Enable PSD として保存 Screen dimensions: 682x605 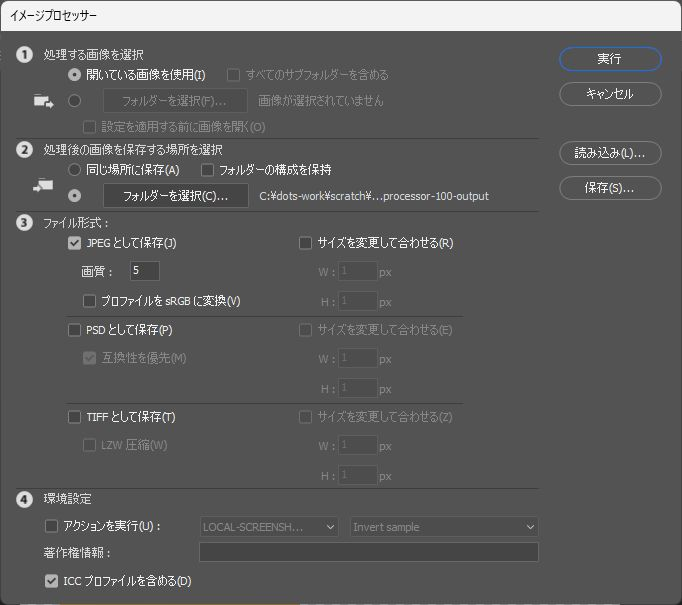coord(74,330)
